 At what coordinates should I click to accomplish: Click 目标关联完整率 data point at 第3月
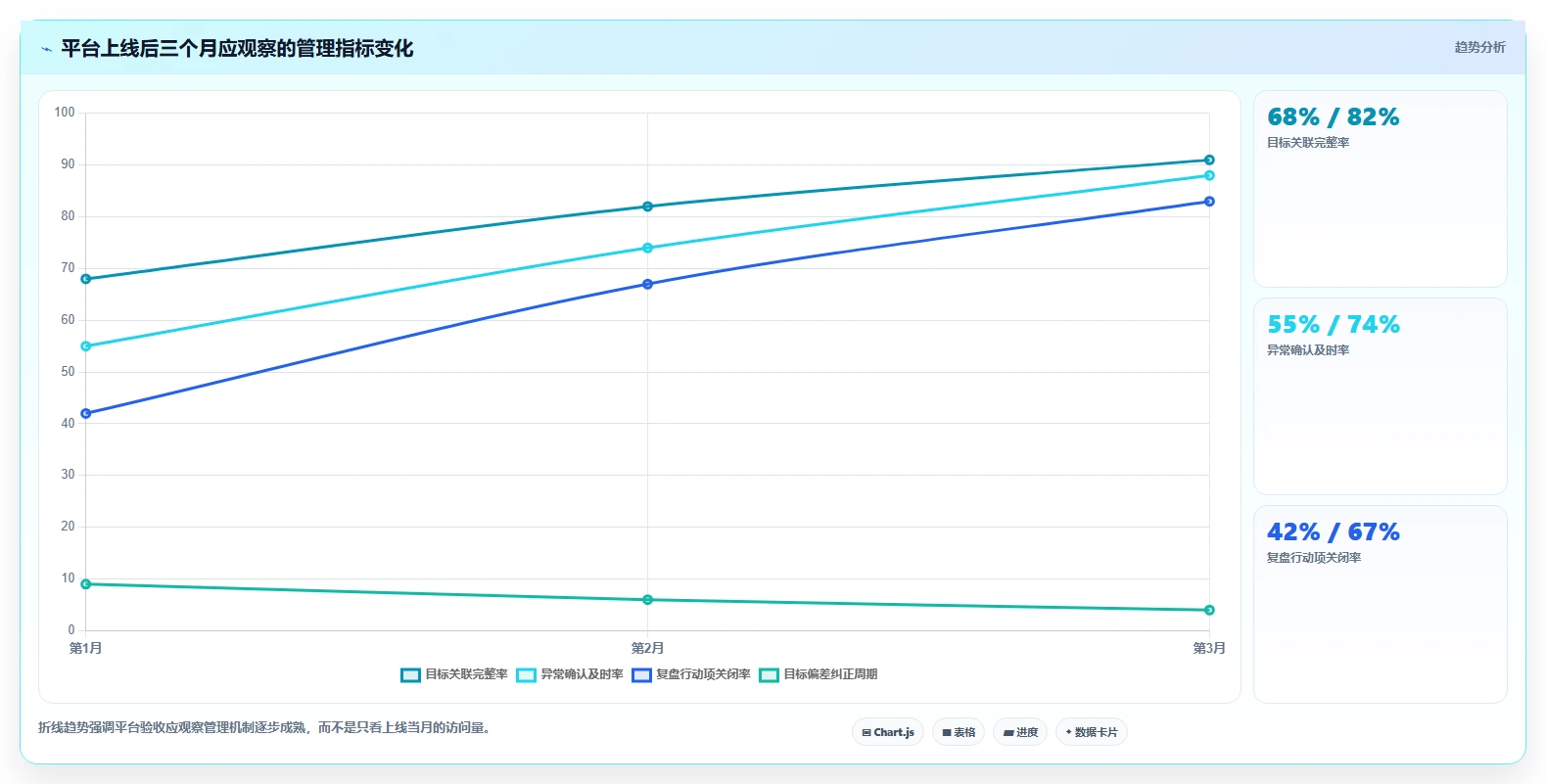coord(1209,160)
